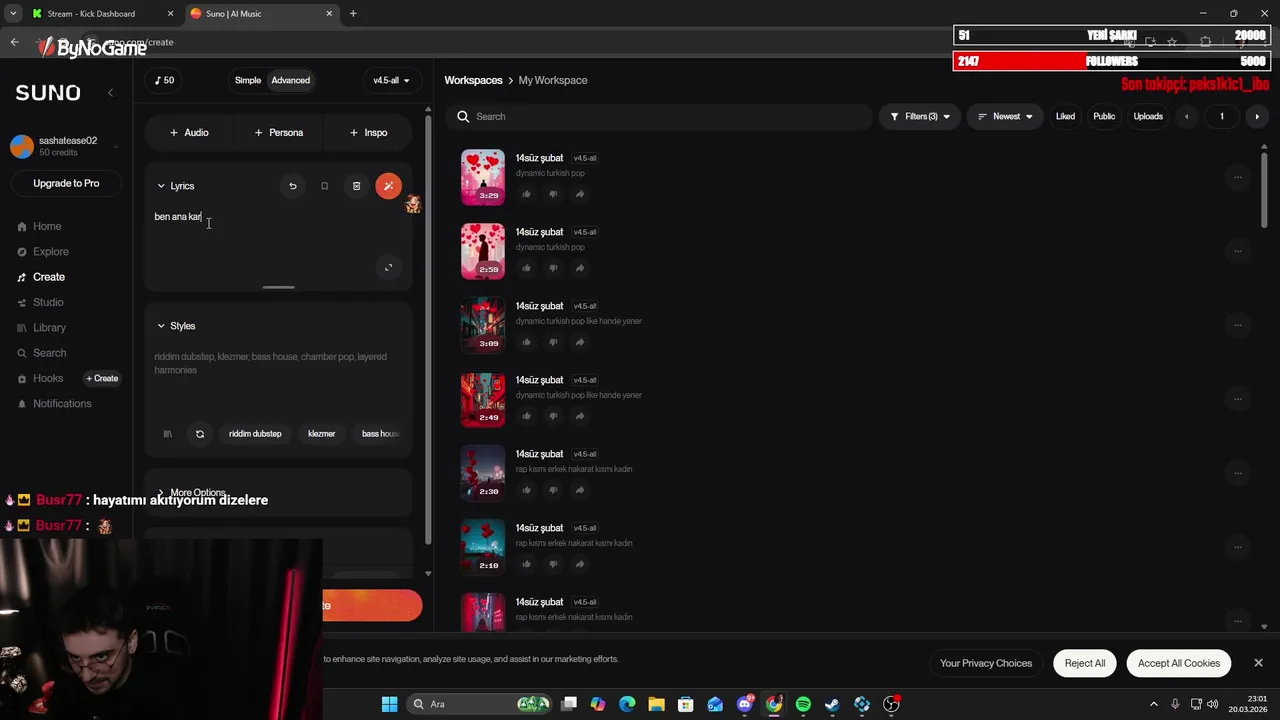
Task: Go to next page of songs
Action: pyautogui.click(x=1257, y=117)
